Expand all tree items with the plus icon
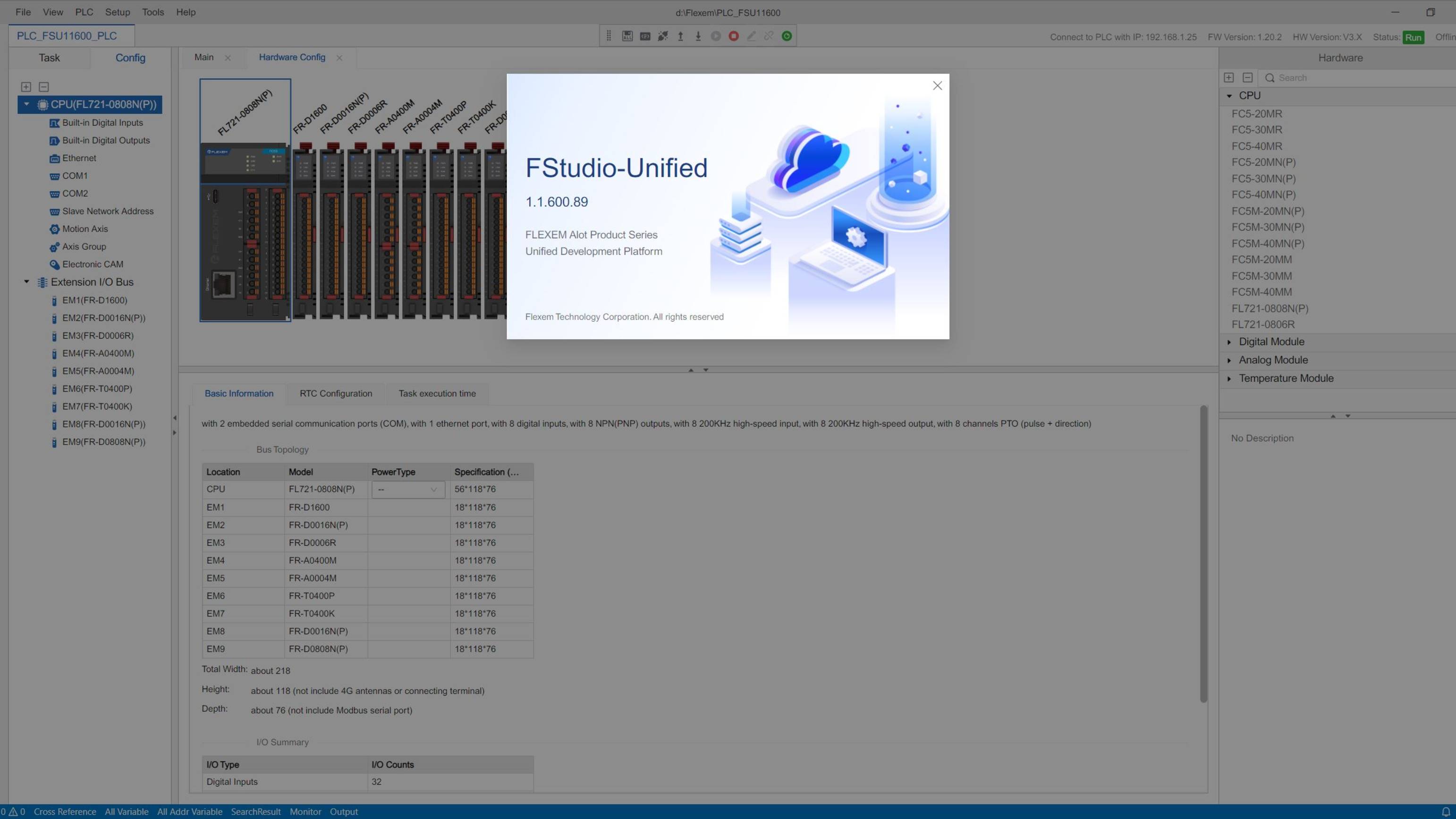The image size is (1456, 819). click(26, 86)
